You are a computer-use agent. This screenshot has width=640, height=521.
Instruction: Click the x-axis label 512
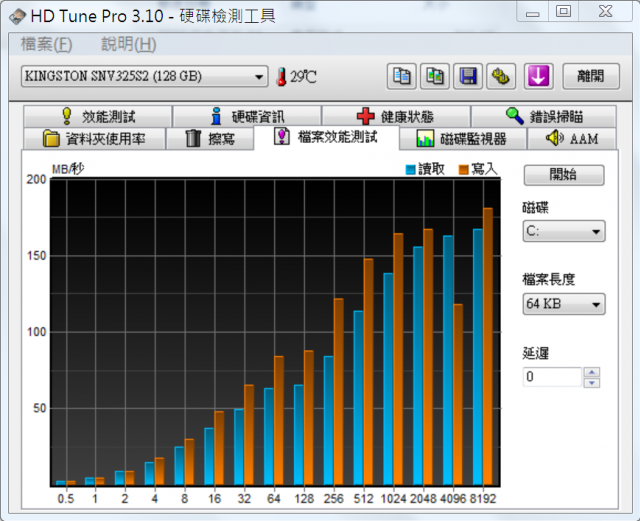363,499
